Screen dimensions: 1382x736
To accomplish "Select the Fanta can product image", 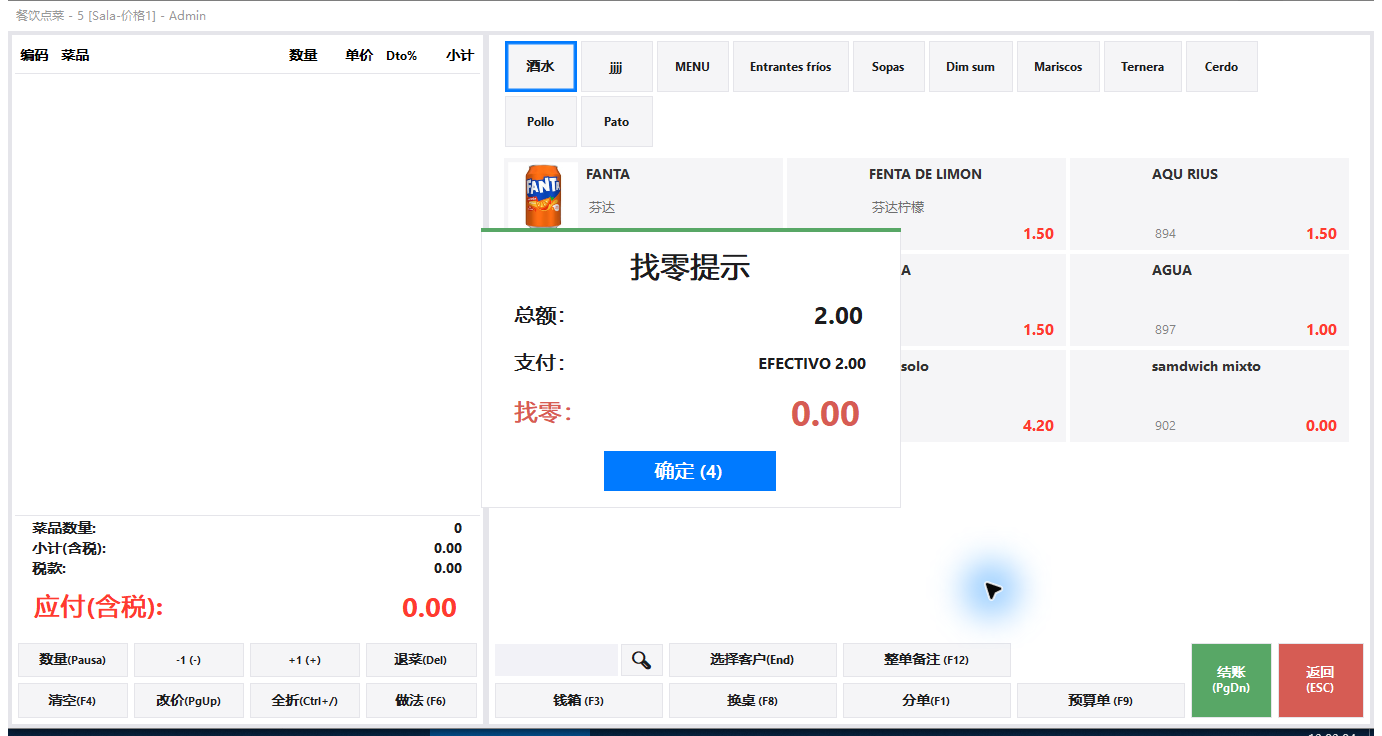I will [x=543, y=196].
